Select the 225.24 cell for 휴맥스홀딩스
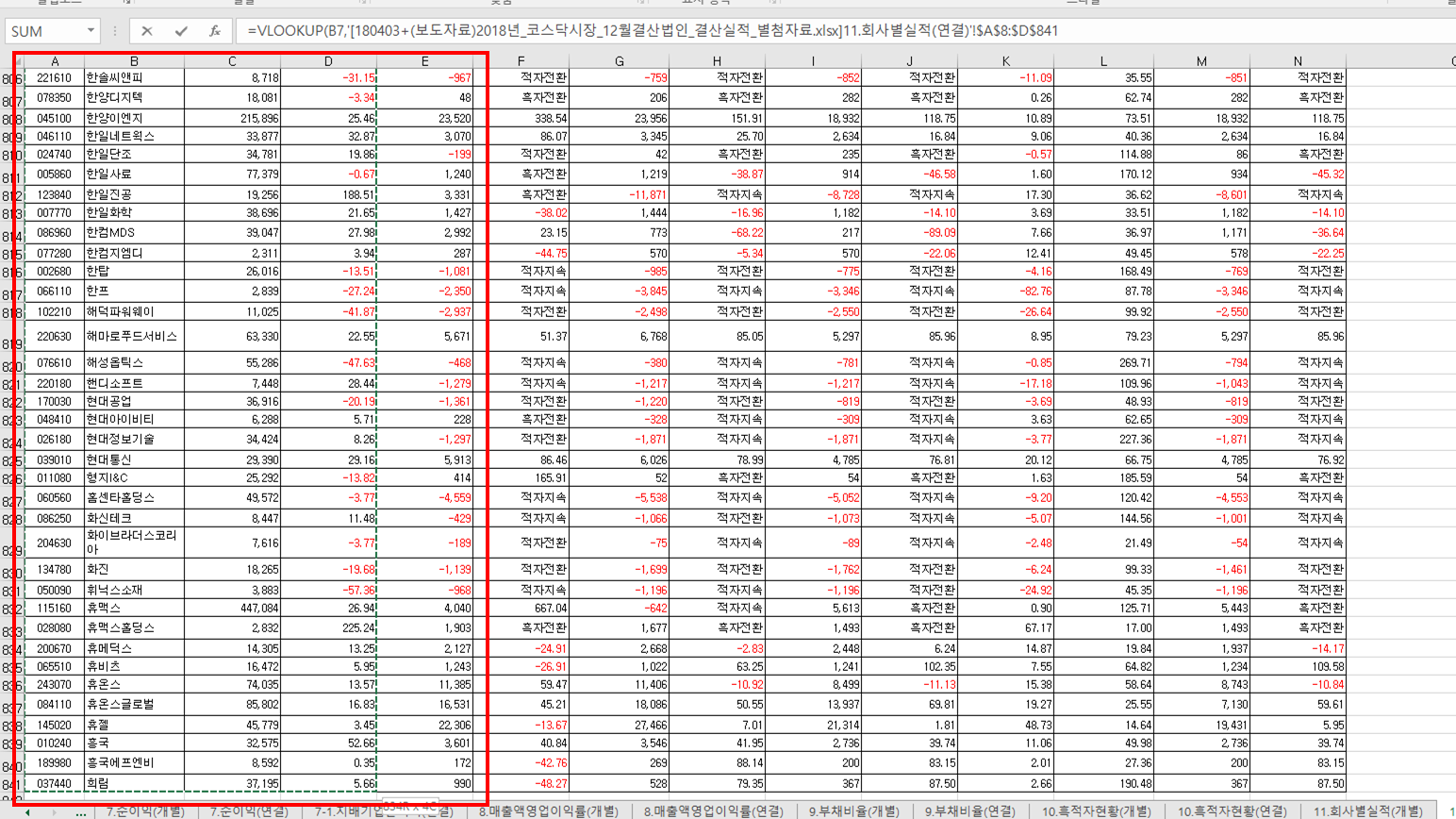Viewport: 1456px width, 819px height. pos(328,627)
